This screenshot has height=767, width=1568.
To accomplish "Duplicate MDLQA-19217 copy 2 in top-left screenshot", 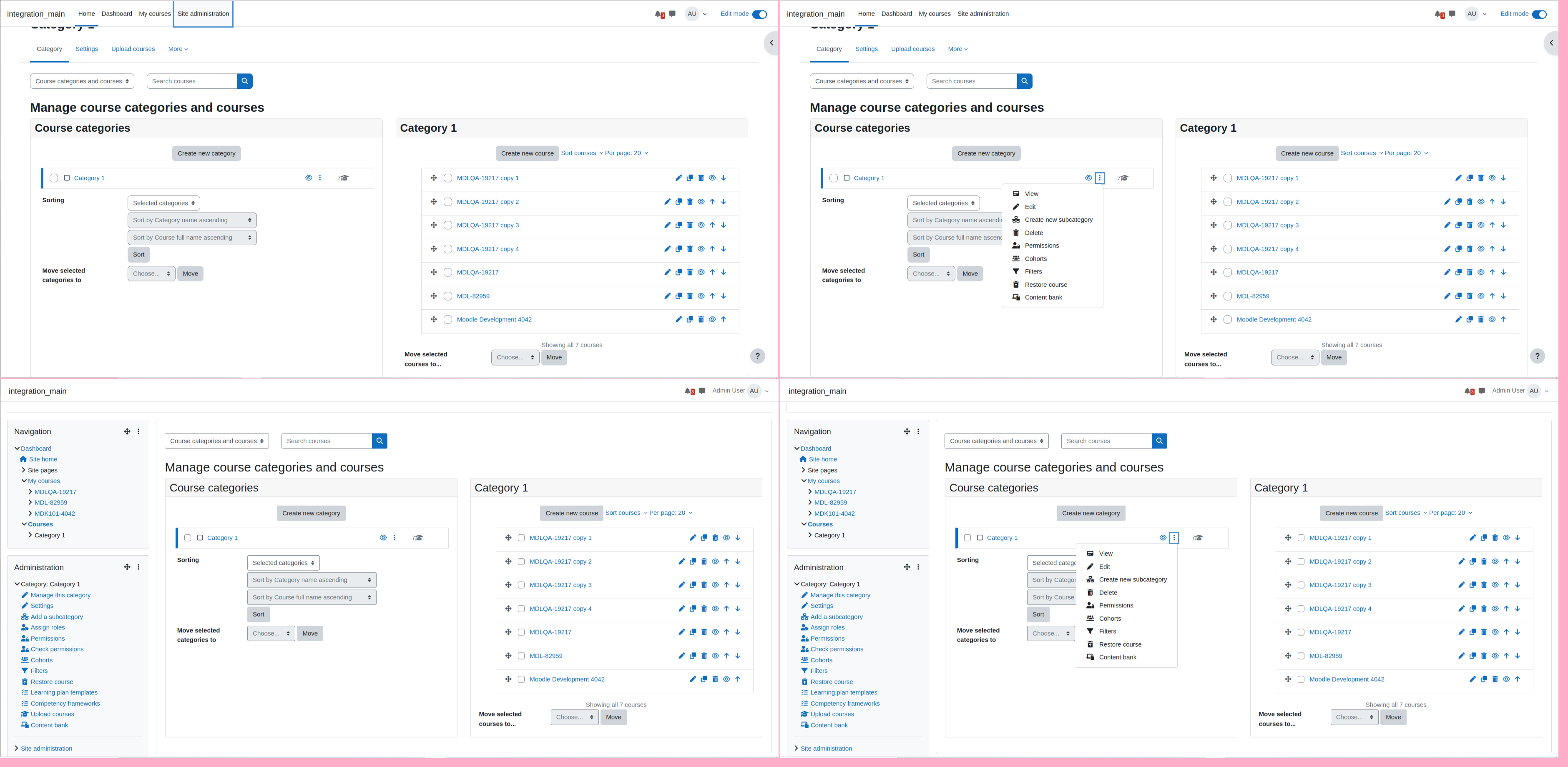I will (678, 202).
